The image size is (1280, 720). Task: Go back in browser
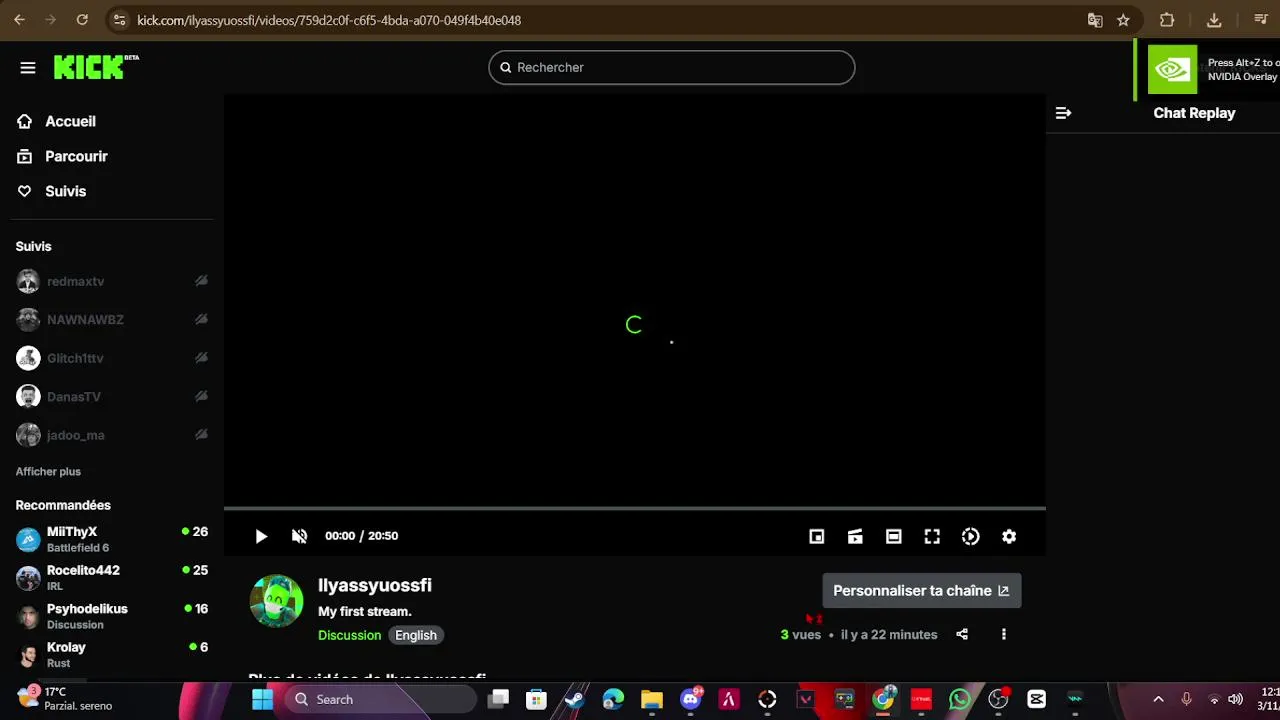[19, 20]
